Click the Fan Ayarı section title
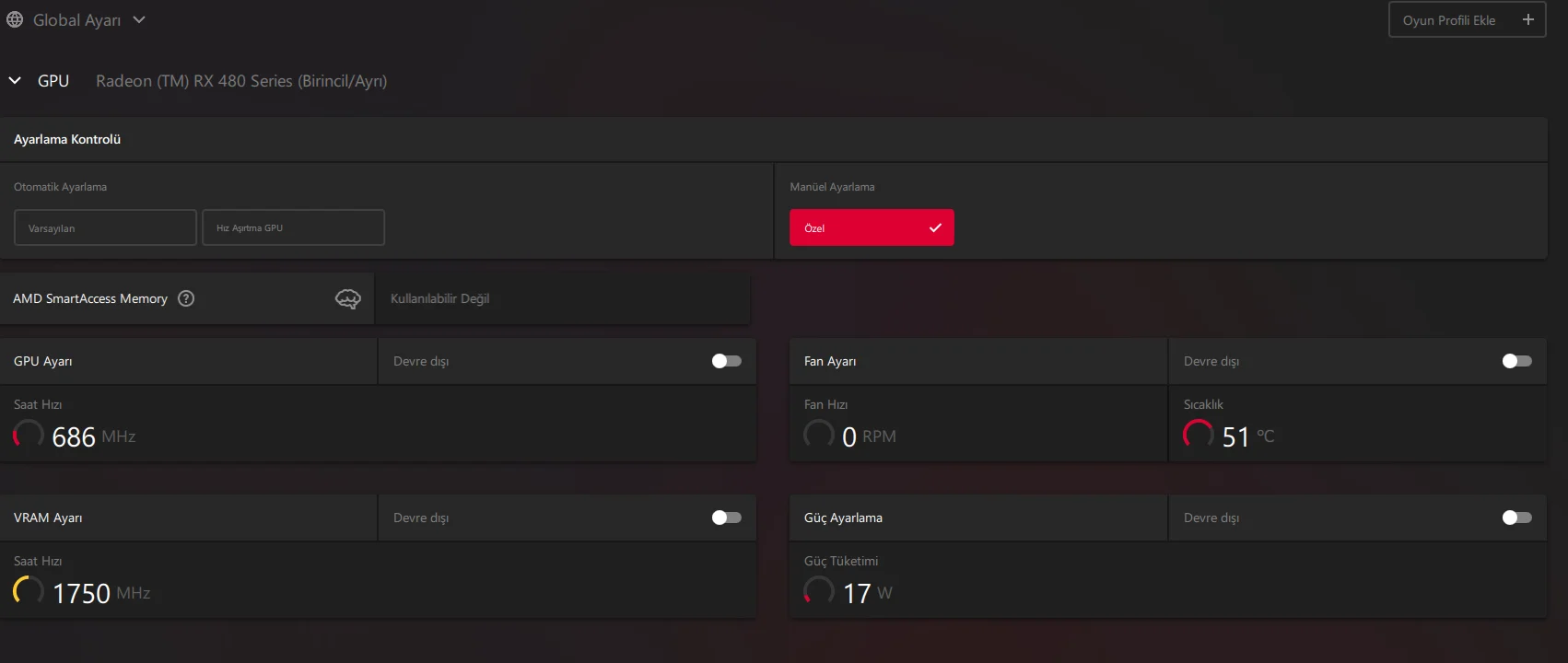 coord(830,361)
